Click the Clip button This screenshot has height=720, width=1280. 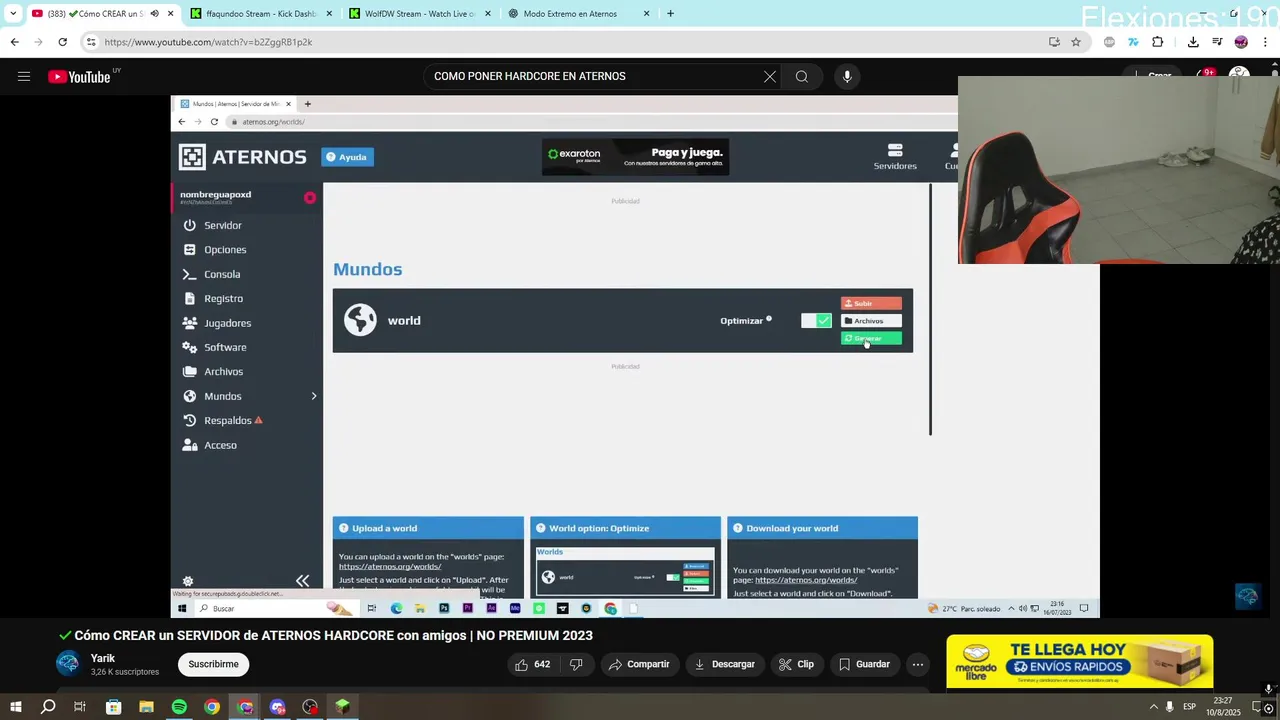(796, 664)
